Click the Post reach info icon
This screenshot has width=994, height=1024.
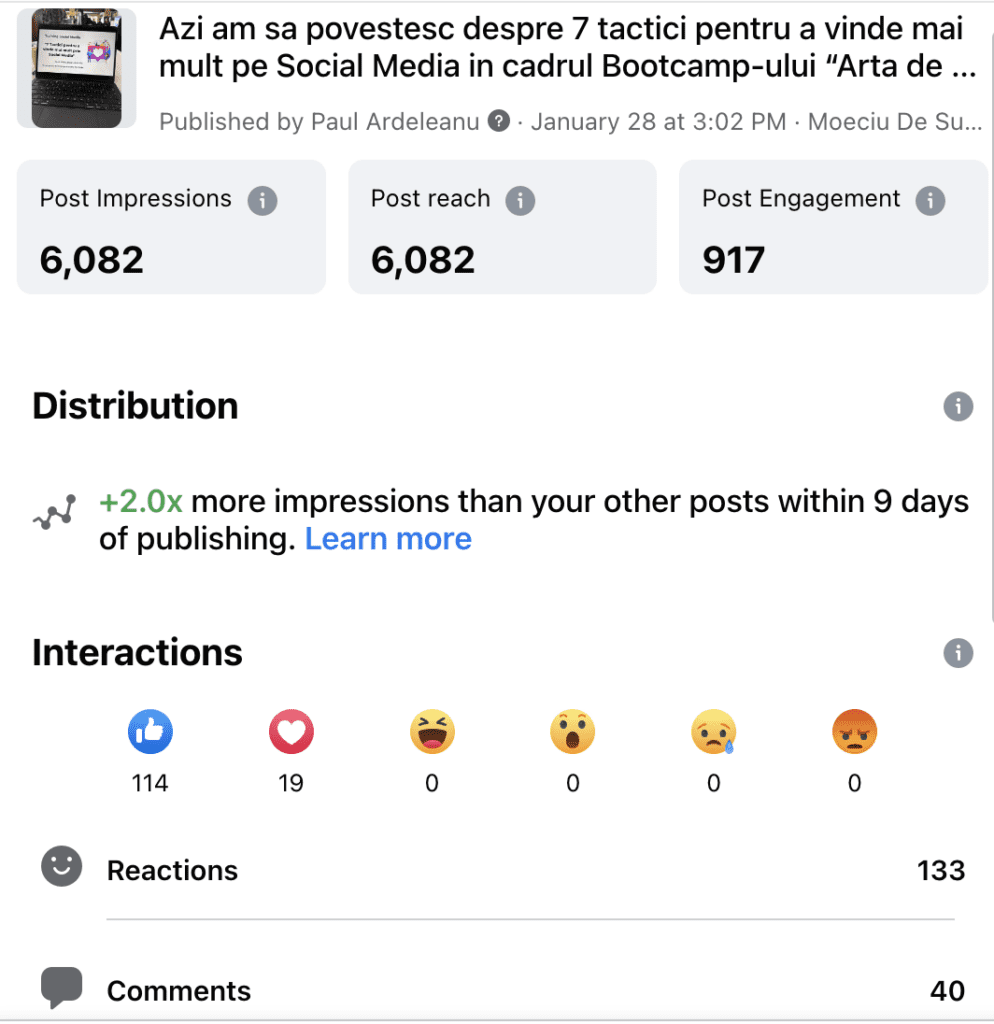[521, 200]
